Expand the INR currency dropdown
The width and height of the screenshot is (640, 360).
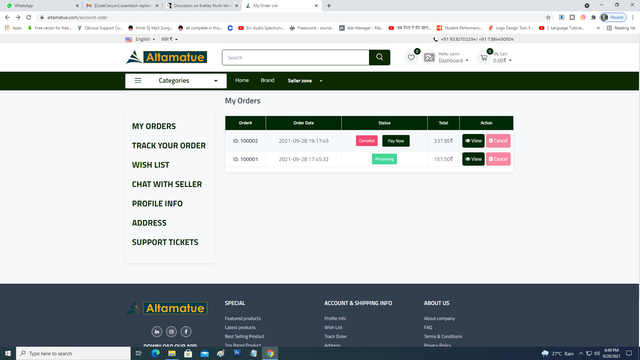coord(169,39)
